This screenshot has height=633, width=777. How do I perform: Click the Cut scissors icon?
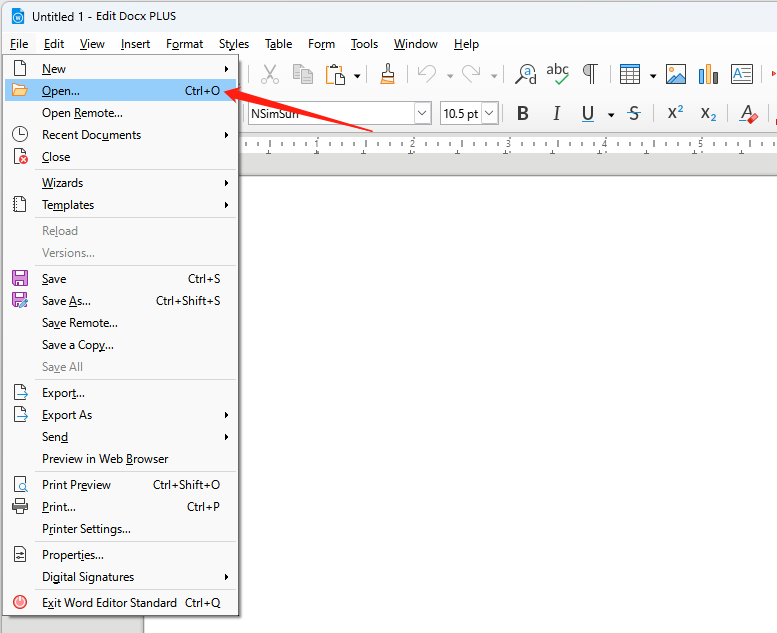270,74
